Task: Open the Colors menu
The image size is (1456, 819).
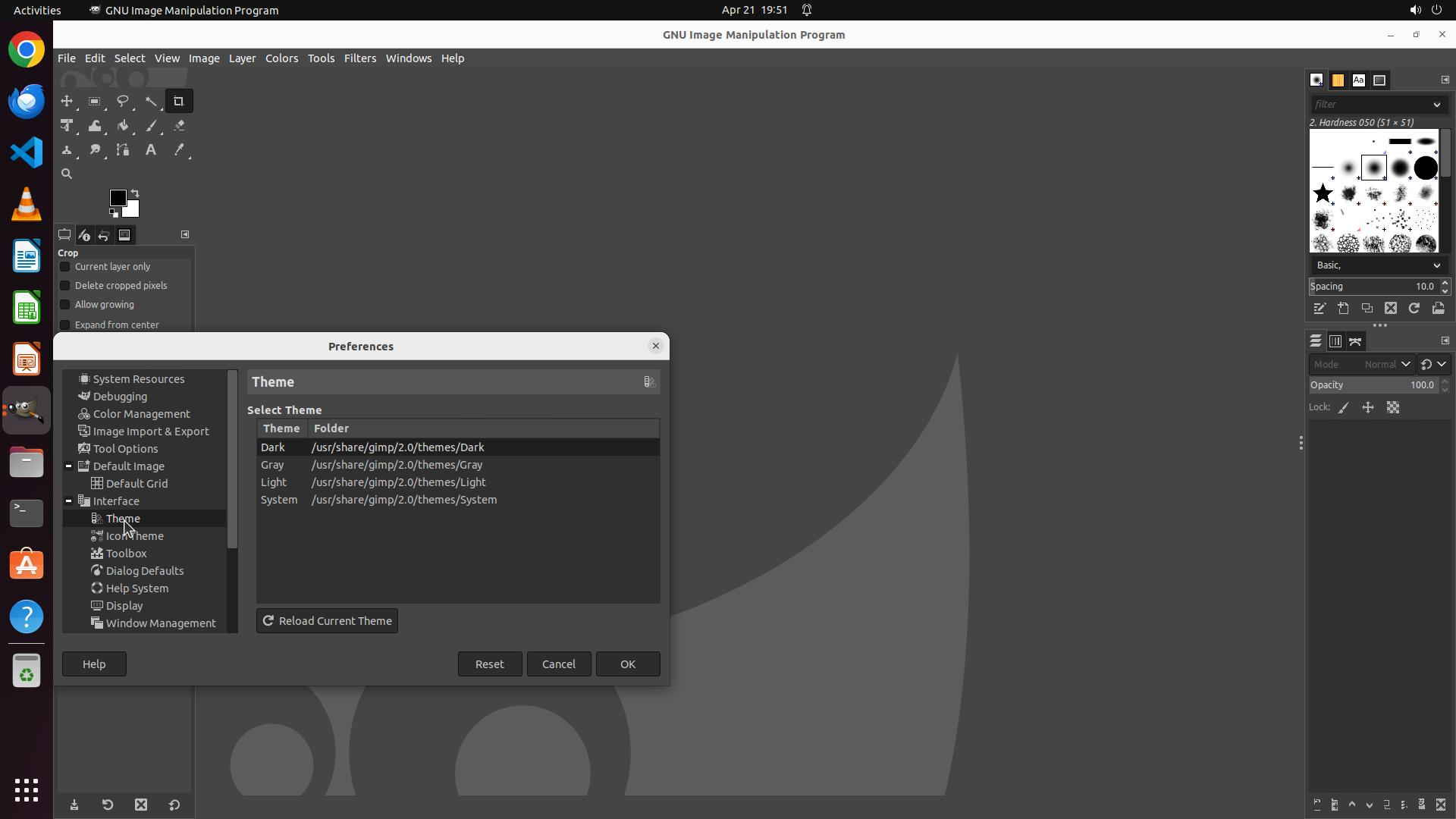Action: 281,58
